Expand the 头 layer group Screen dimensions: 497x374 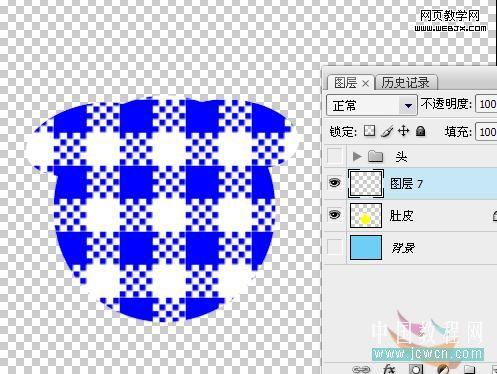(x=357, y=156)
